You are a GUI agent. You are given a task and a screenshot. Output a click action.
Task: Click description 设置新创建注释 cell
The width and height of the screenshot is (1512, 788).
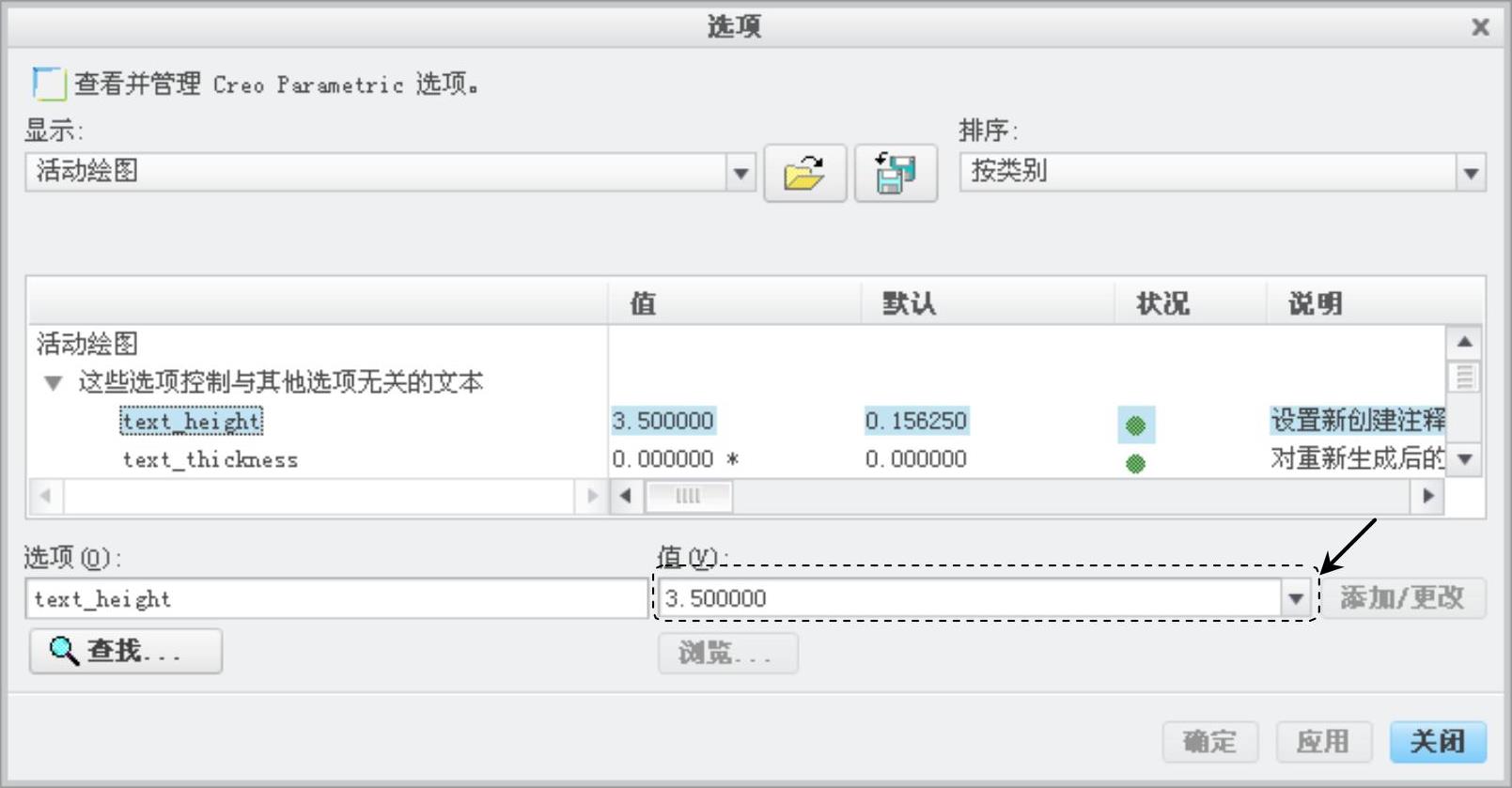(1358, 421)
